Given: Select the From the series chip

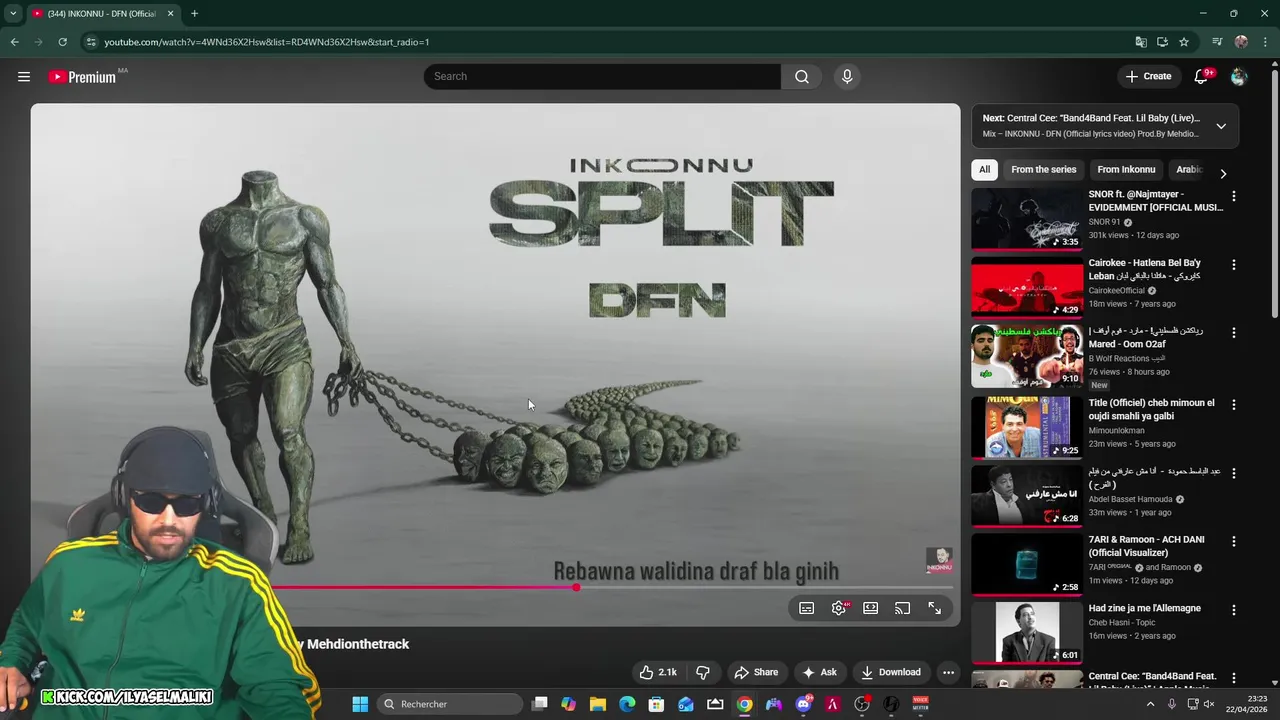Looking at the screenshot, I should click(x=1044, y=170).
